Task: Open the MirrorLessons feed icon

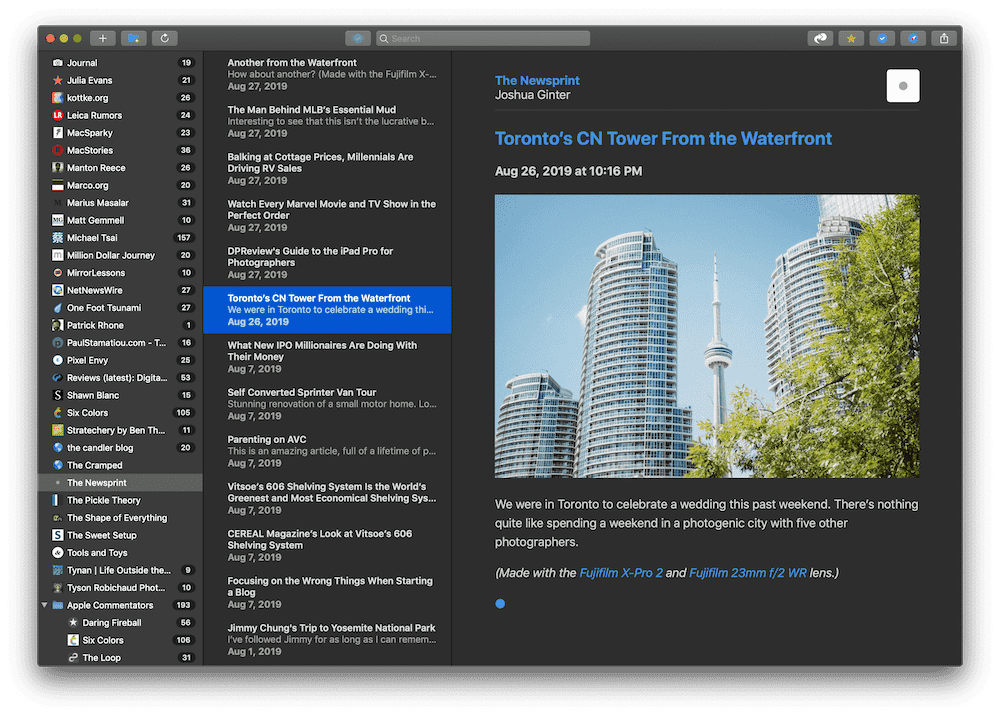Action: click(x=57, y=273)
